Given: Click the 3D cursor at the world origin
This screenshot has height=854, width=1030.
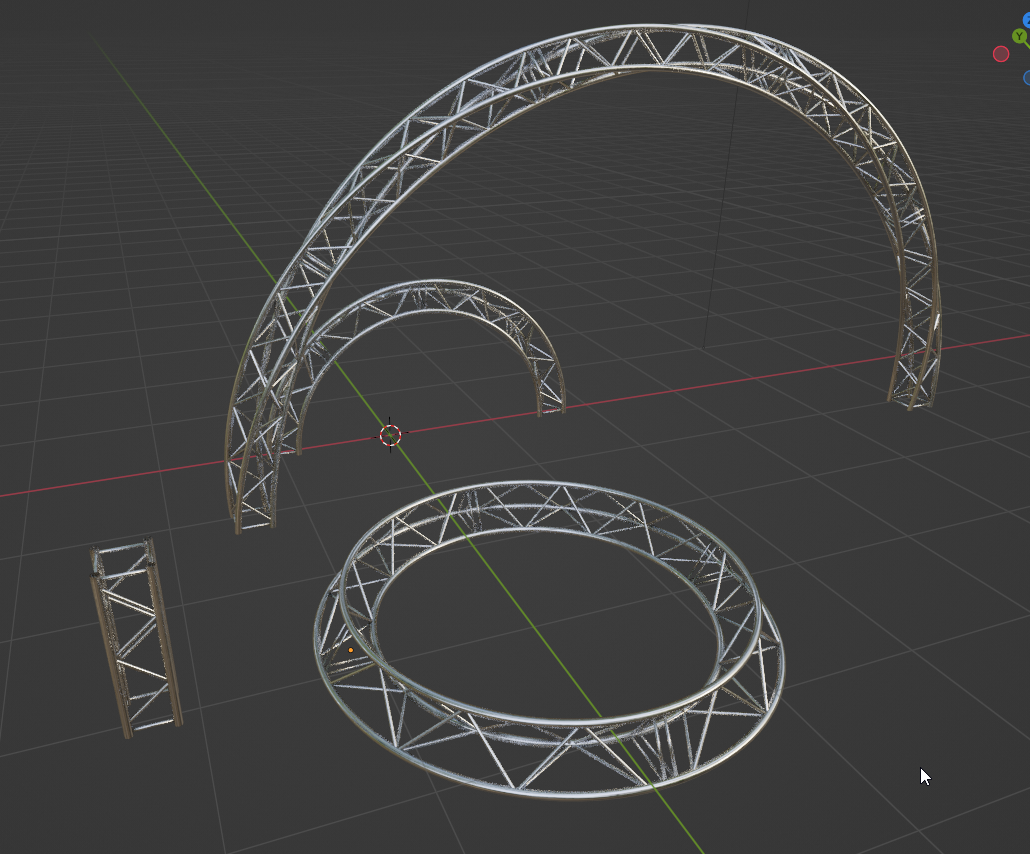Looking at the screenshot, I should 390,435.
